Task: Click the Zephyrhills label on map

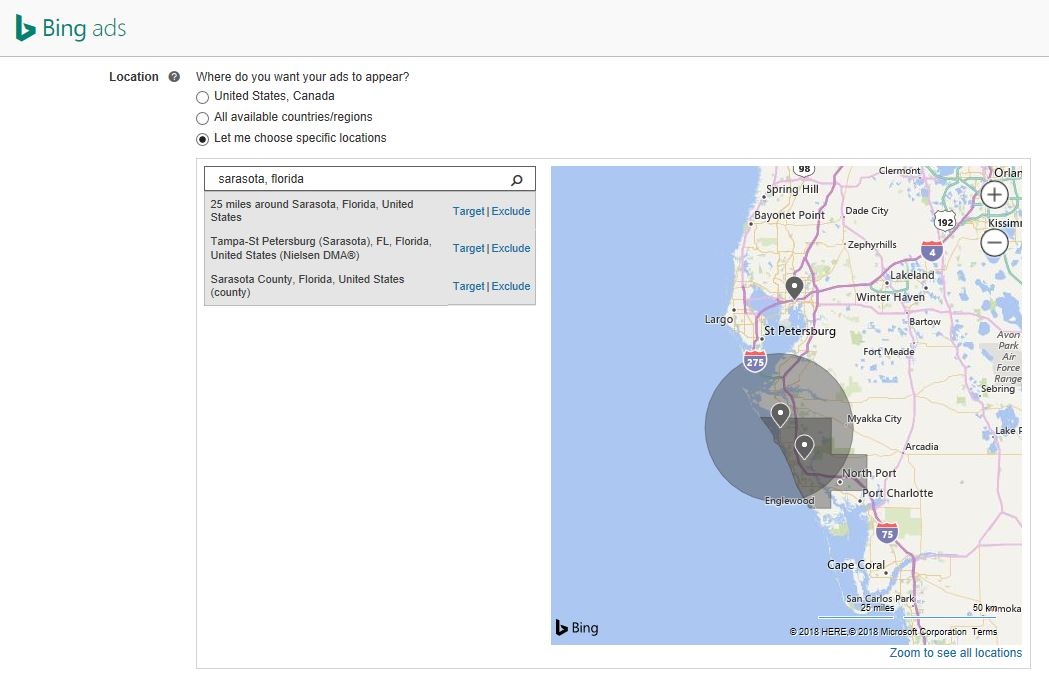Action: (872, 245)
